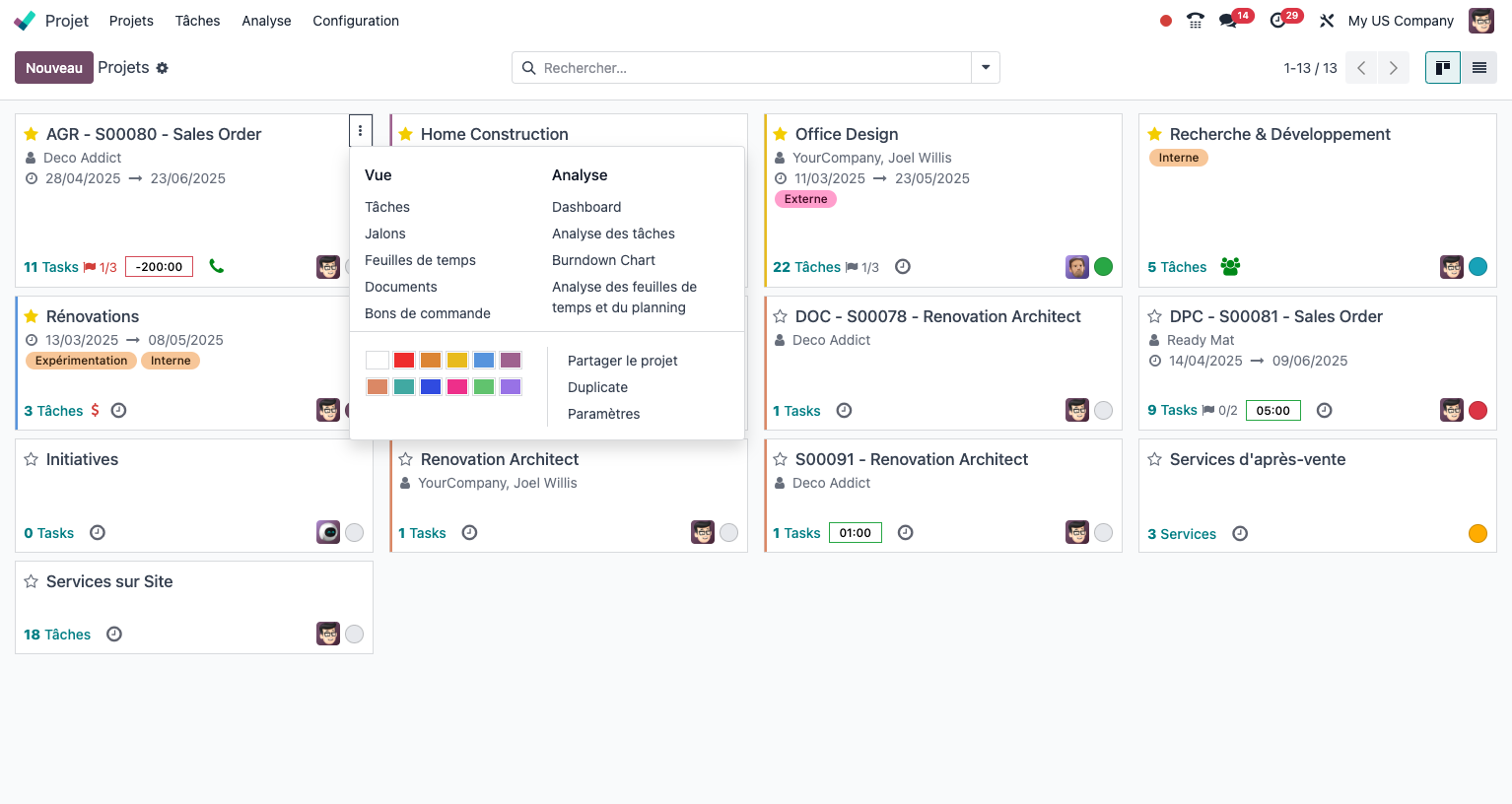The width and height of the screenshot is (1512, 804).
Task: Unfavorite the Office Design project star
Action: point(781,134)
